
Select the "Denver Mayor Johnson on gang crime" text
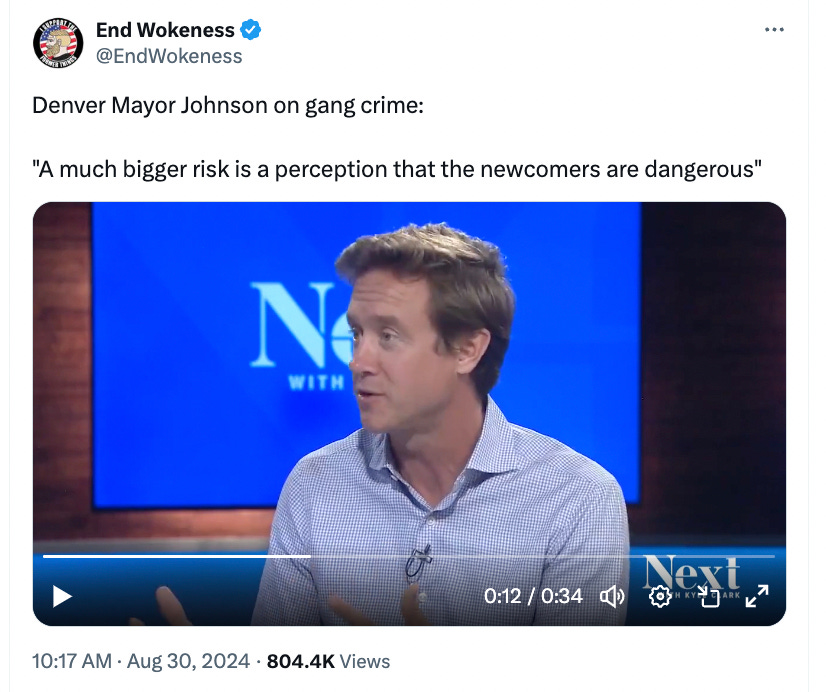228,106
